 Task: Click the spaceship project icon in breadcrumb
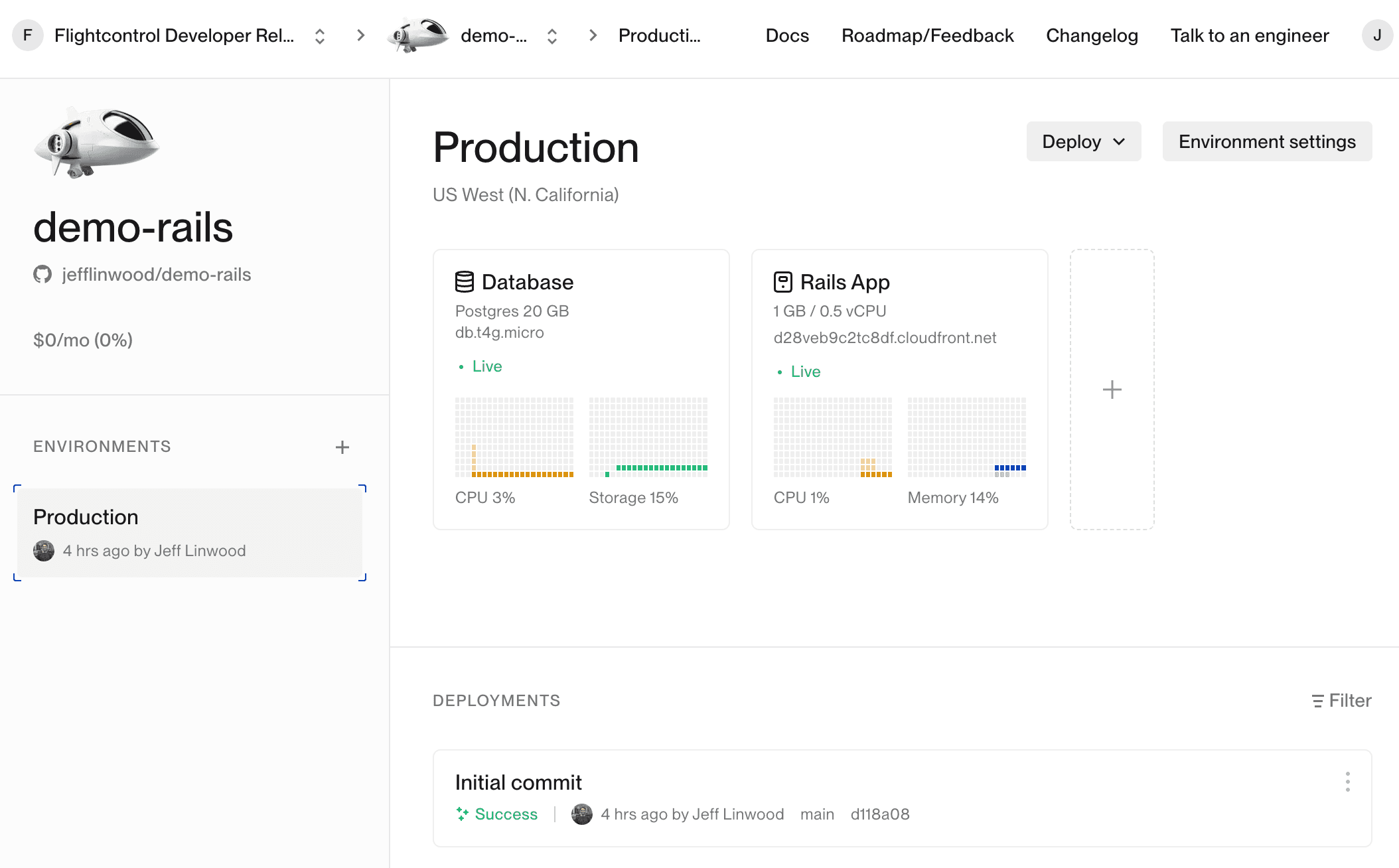[418, 35]
